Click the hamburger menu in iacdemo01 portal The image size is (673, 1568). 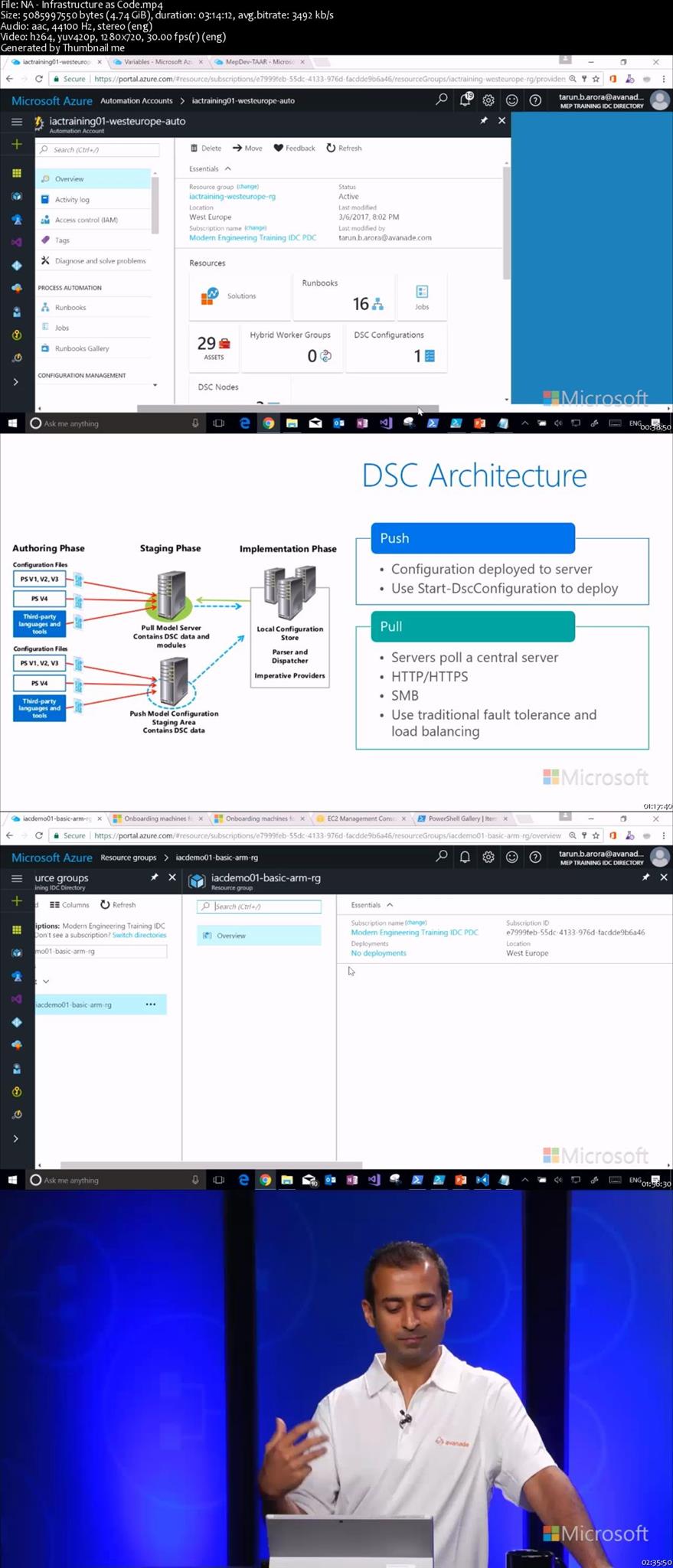click(16, 878)
